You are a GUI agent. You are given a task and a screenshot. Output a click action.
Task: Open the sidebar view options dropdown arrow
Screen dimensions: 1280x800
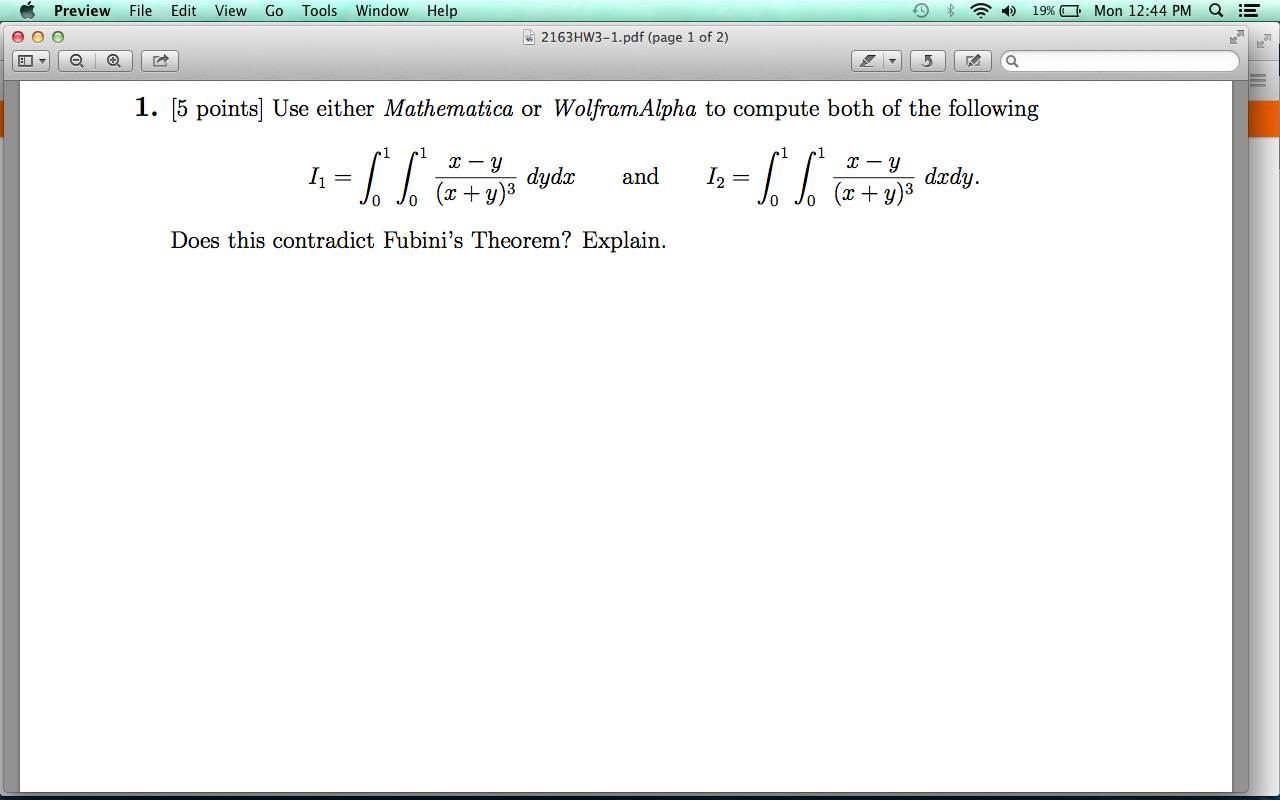(x=42, y=60)
